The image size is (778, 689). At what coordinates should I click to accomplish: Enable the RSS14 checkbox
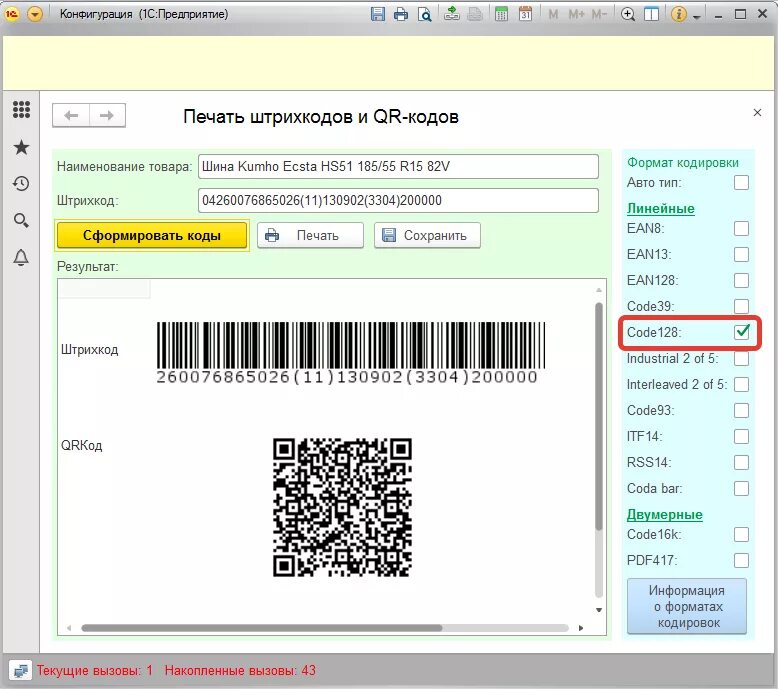click(741, 462)
